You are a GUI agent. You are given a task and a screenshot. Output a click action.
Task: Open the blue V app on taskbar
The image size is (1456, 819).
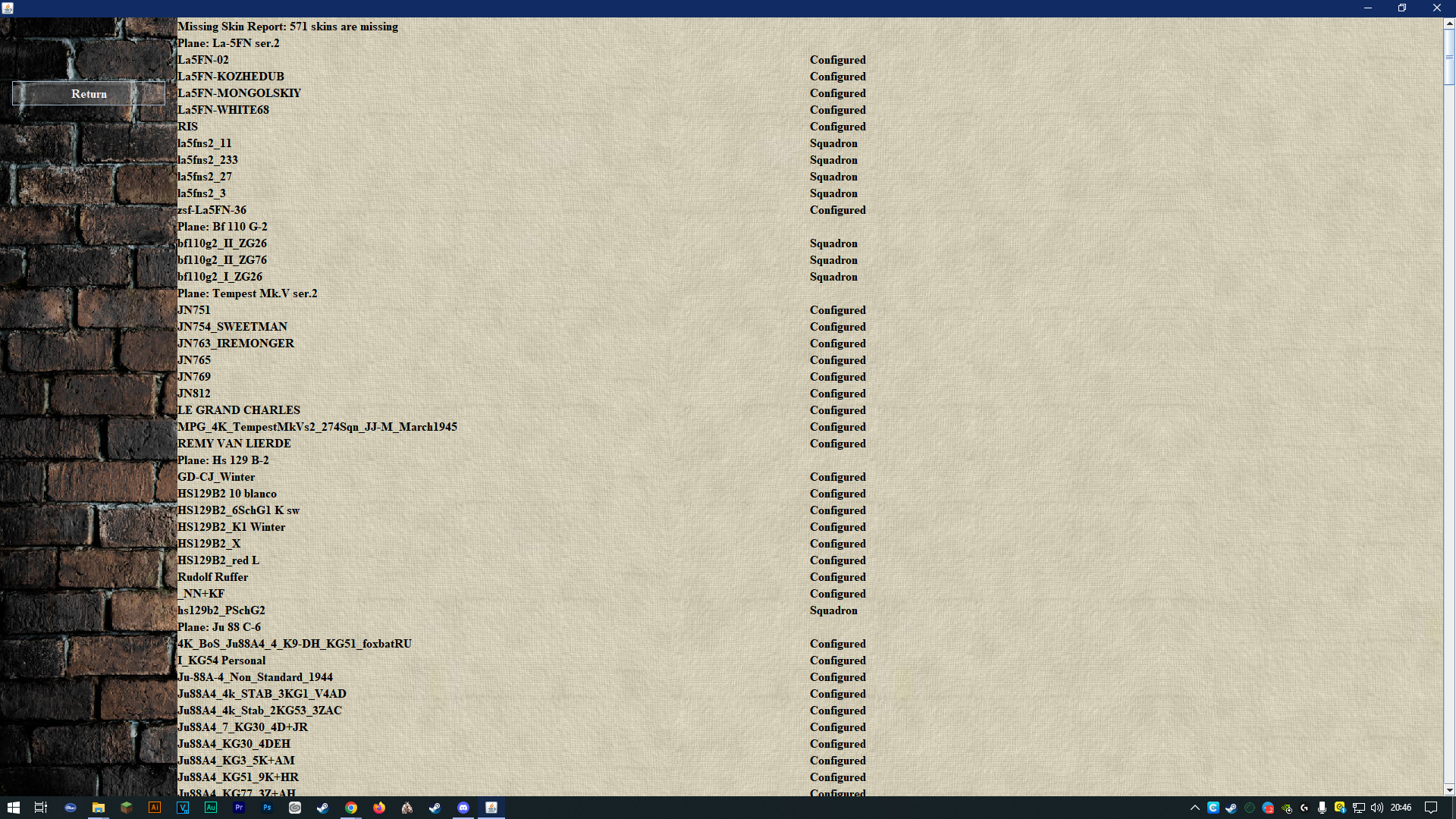point(183,808)
